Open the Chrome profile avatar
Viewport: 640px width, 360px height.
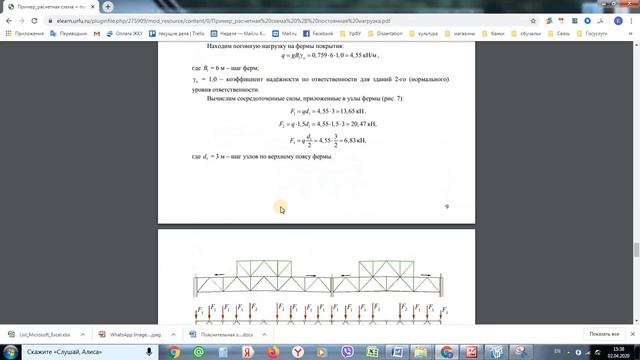[x=618, y=21]
